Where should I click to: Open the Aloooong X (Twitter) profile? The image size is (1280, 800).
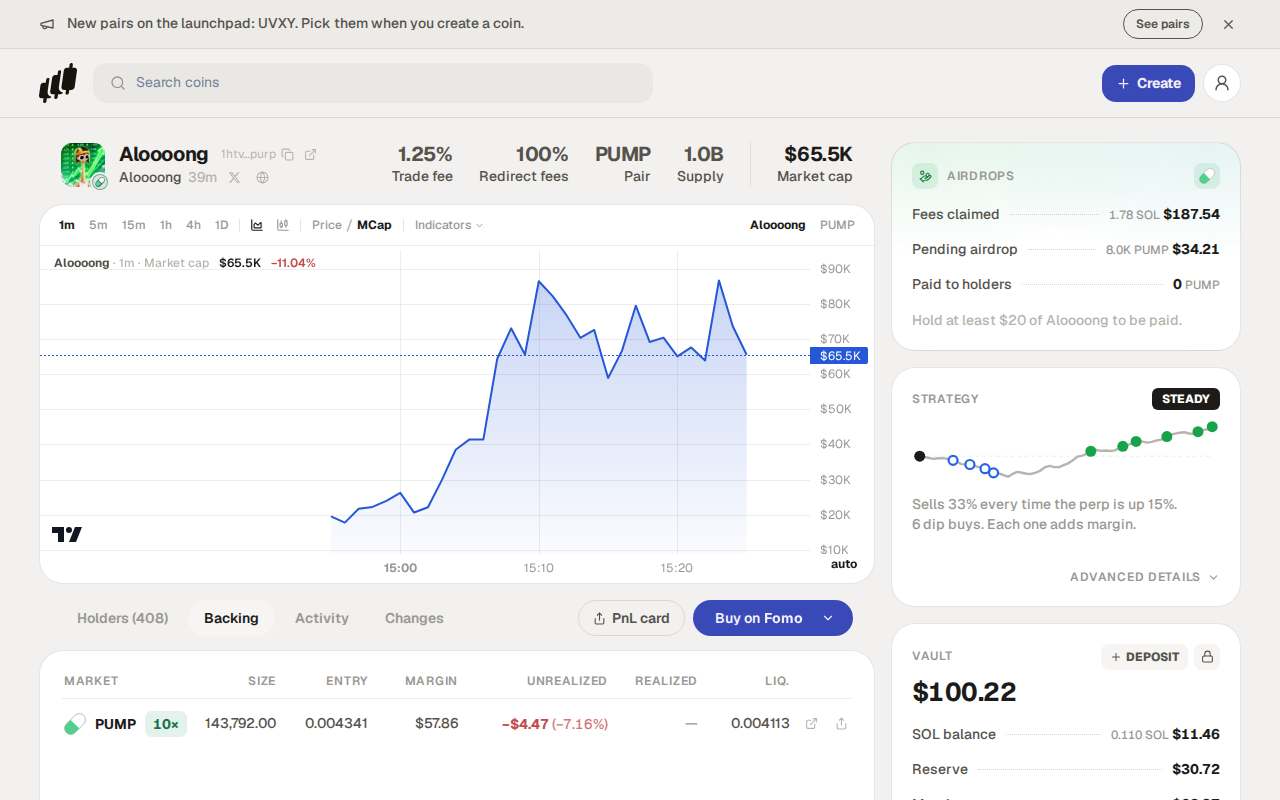pos(234,177)
